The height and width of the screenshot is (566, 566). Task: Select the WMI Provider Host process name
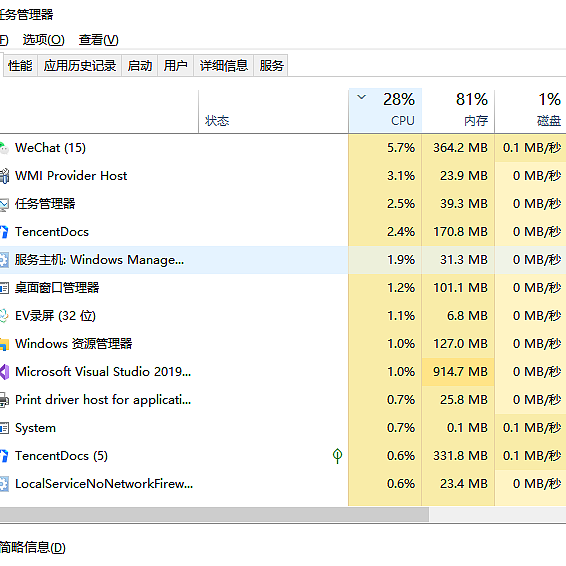(x=71, y=176)
